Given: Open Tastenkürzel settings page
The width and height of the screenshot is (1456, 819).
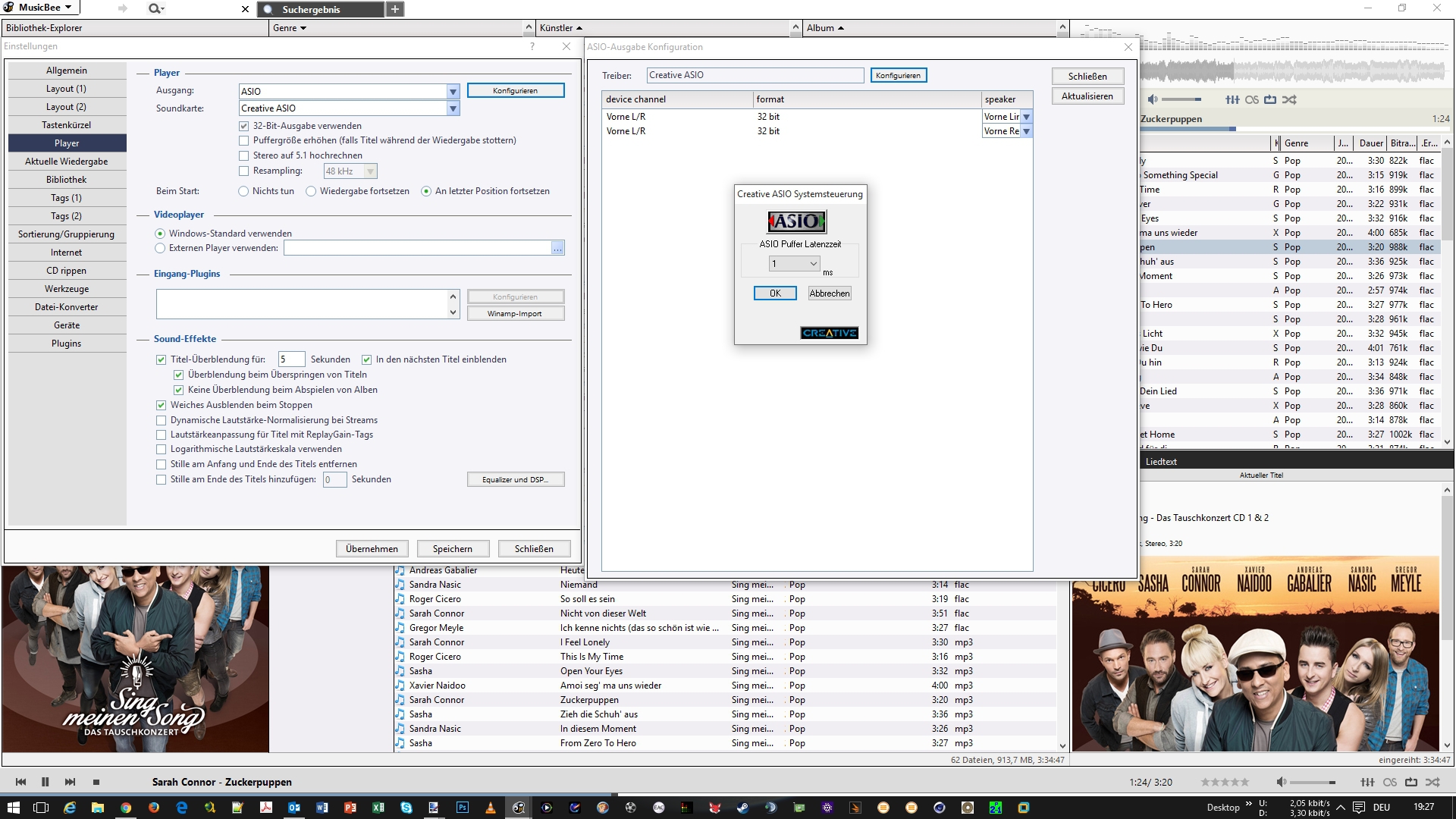Looking at the screenshot, I should (x=67, y=125).
